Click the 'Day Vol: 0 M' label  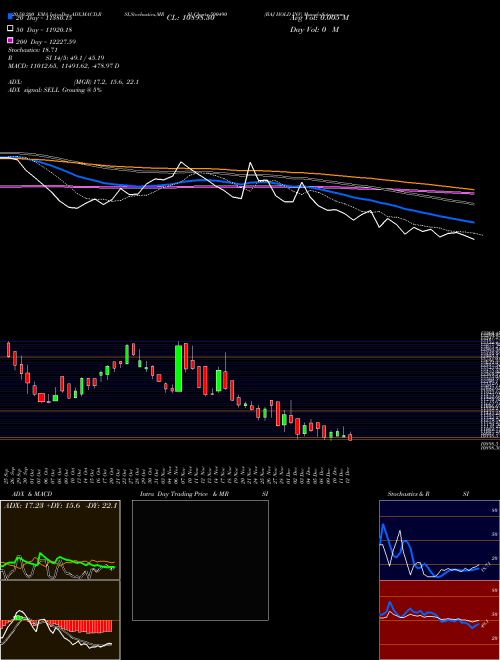314,30
